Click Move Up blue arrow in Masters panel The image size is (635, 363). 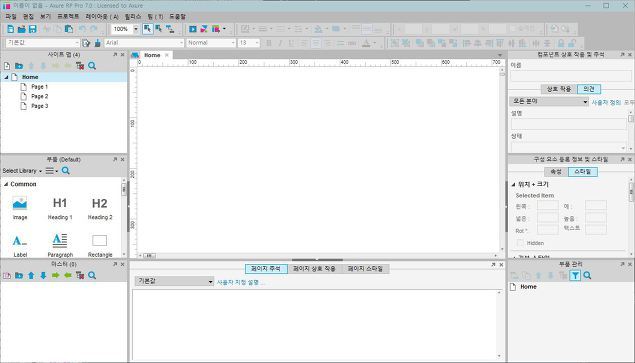pos(31,275)
